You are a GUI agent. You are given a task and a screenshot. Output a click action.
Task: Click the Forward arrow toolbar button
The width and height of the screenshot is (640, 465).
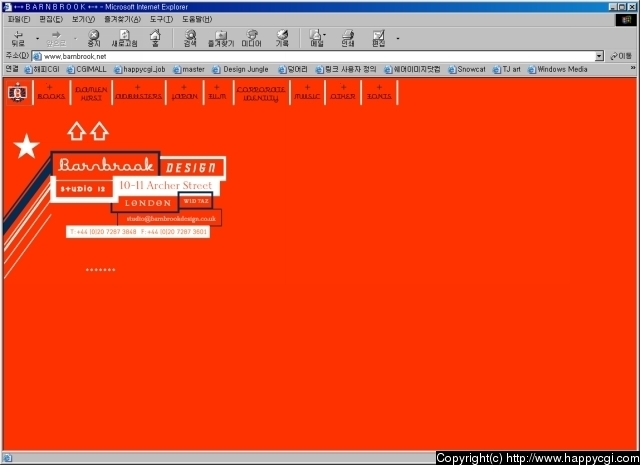pos(56,38)
